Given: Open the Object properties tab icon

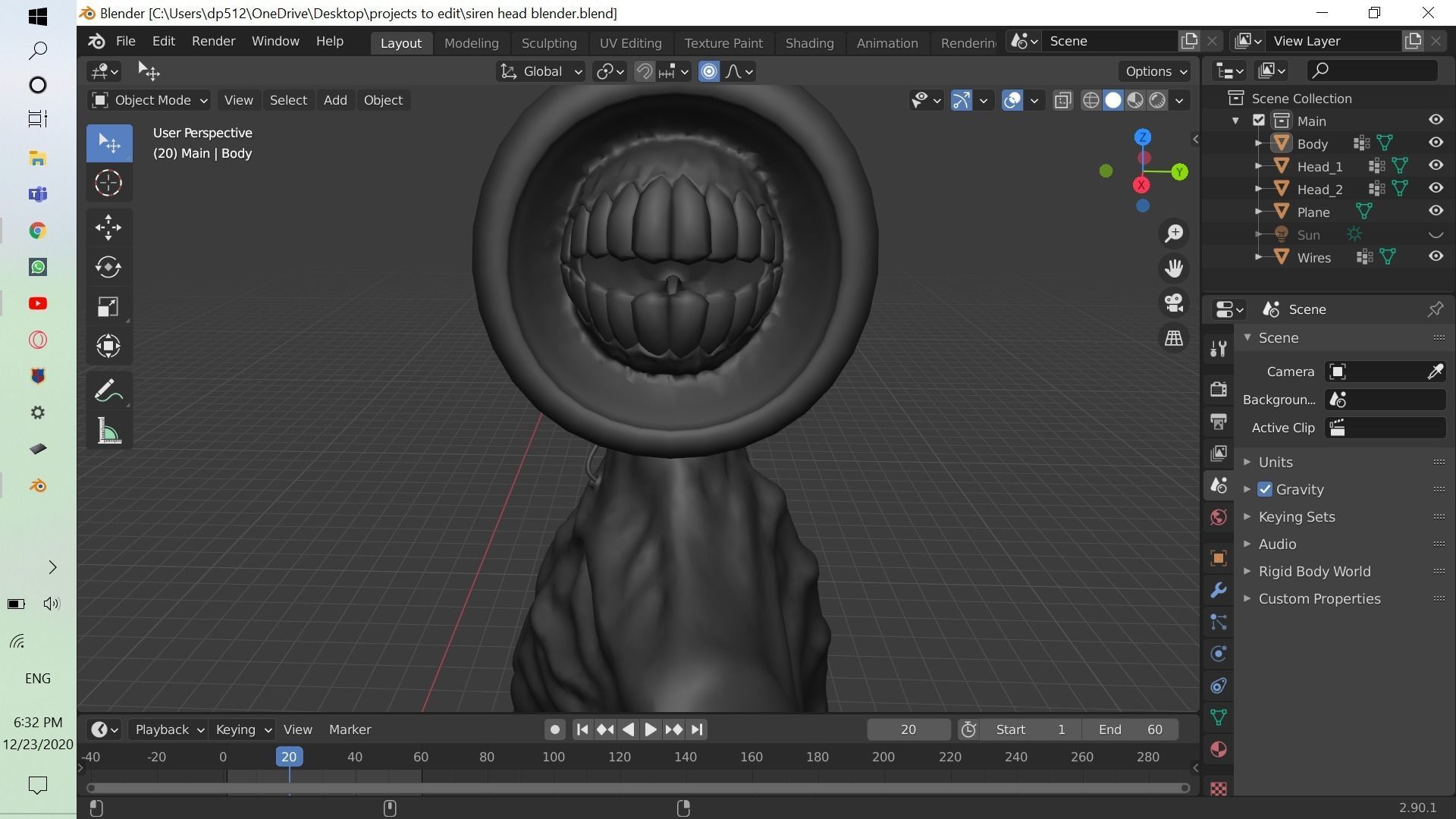Looking at the screenshot, I should tap(1219, 558).
